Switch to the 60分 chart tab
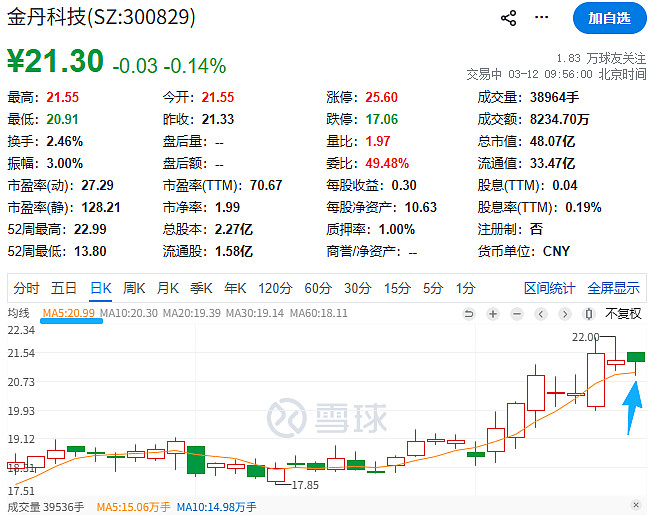This screenshot has width=653, height=515. click(318, 288)
